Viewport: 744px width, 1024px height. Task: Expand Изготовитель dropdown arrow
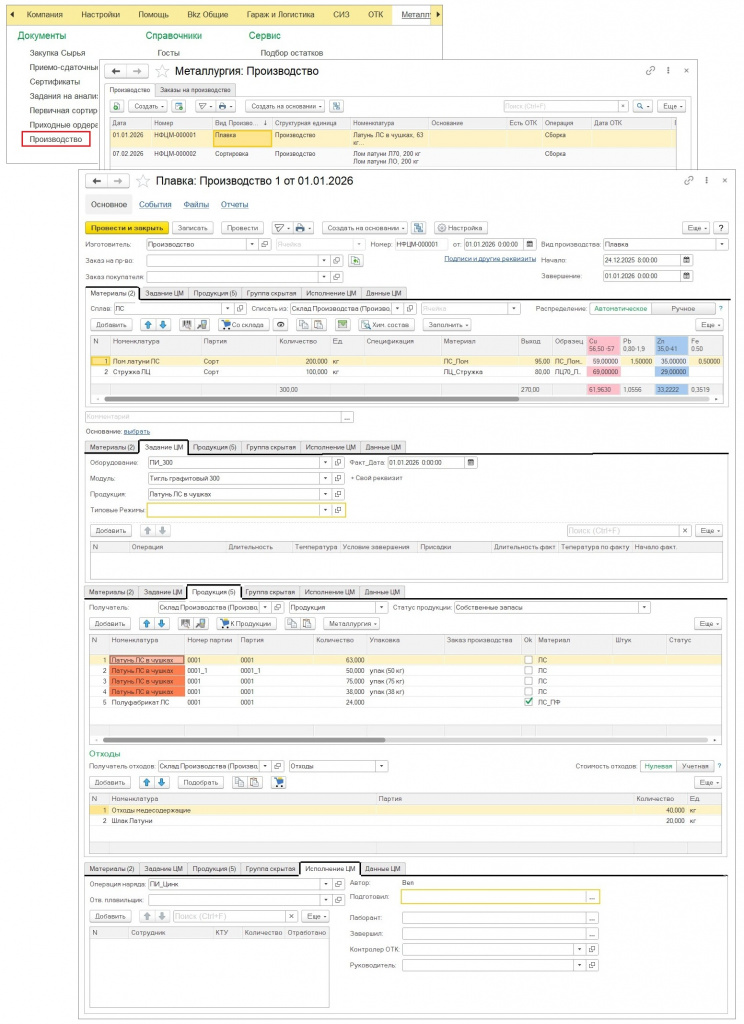251,244
